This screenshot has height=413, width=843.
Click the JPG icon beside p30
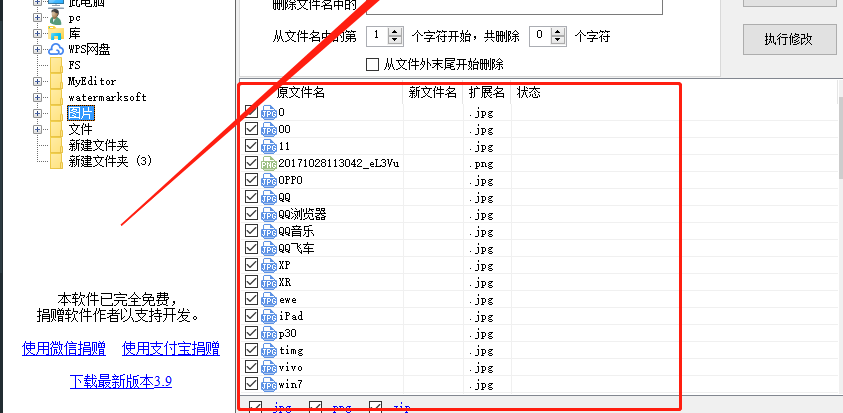click(x=269, y=334)
